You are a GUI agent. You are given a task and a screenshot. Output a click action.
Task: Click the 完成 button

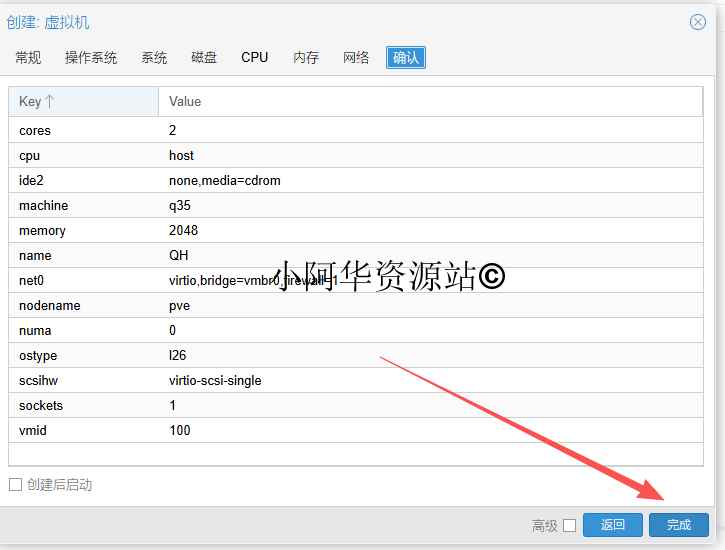pyautogui.click(x=679, y=525)
